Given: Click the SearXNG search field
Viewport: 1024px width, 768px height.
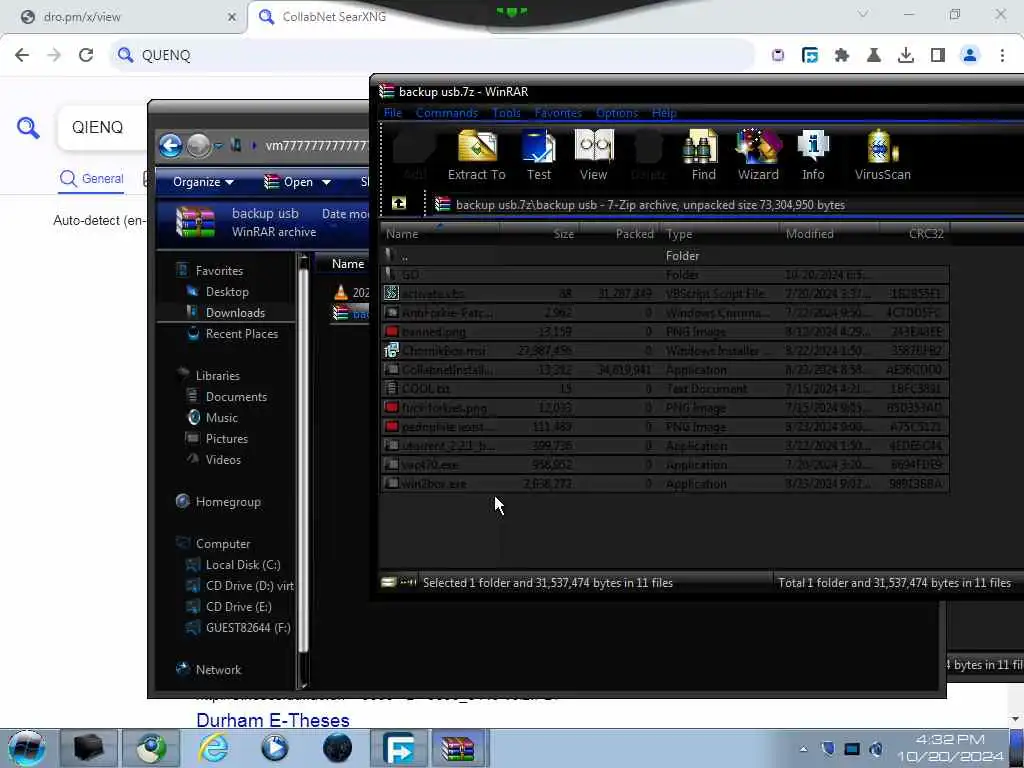Looking at the screenshot, I should pyautogui.click(x=104, y=127).
